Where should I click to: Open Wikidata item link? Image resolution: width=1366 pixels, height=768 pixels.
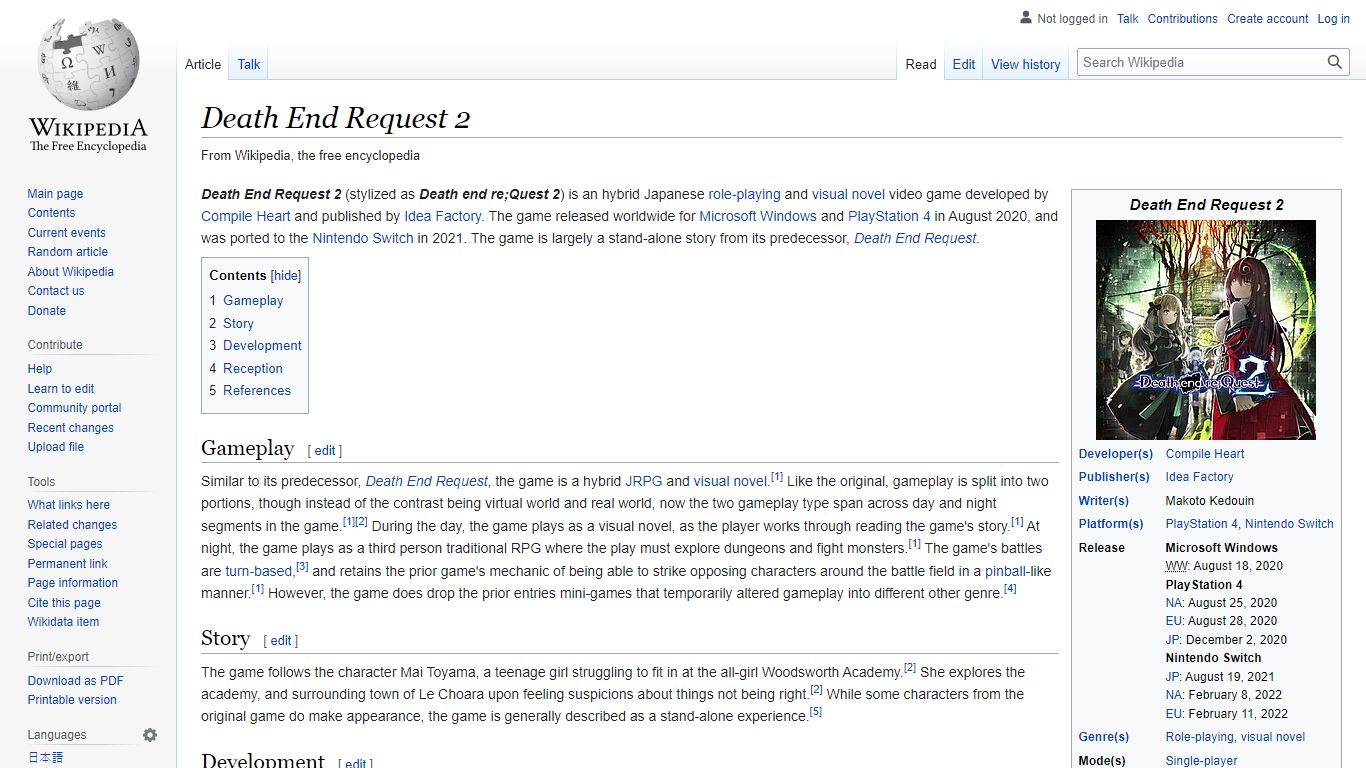(x=63, y=622)
